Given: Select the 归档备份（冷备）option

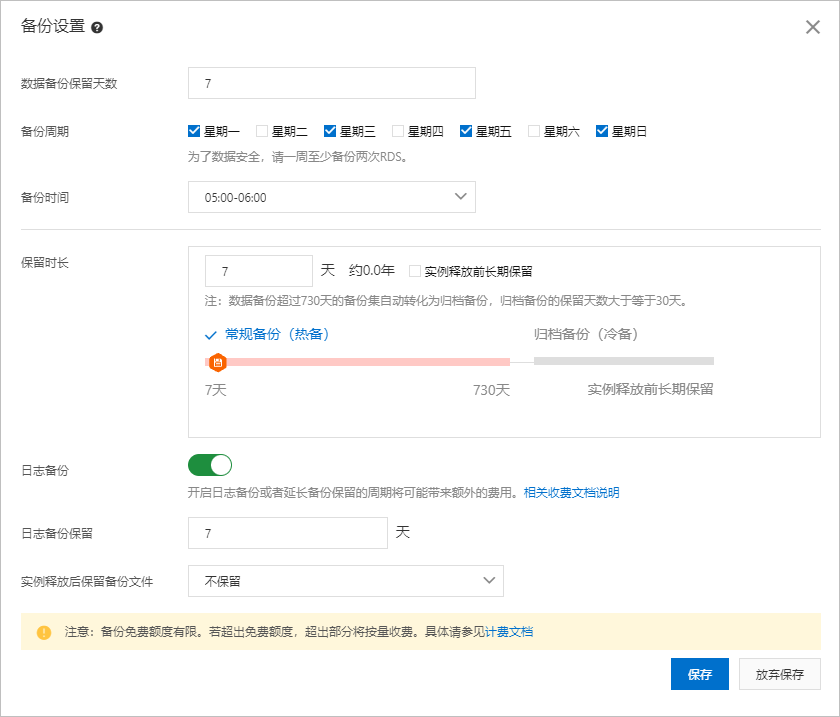Looking at the screenshot, I should [586, 334].
